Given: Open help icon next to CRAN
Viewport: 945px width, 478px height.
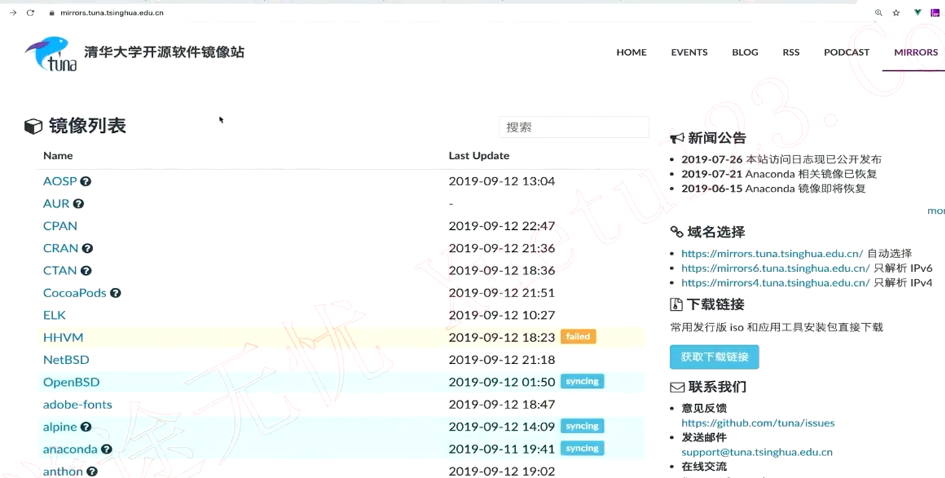Looking at the screenshot, I should (87, 248).
